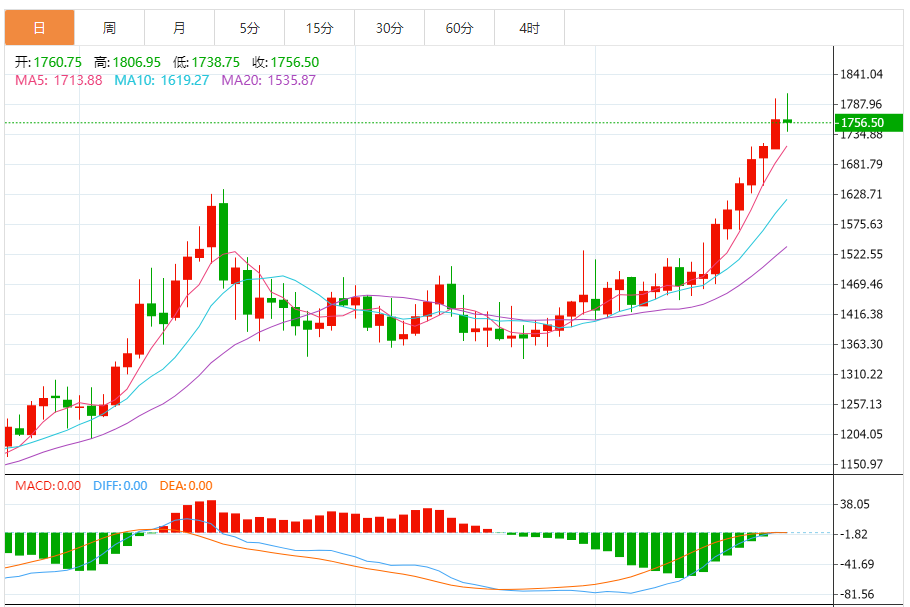Click the MA10: 1619.27 indicator label

tap(161, 80)
